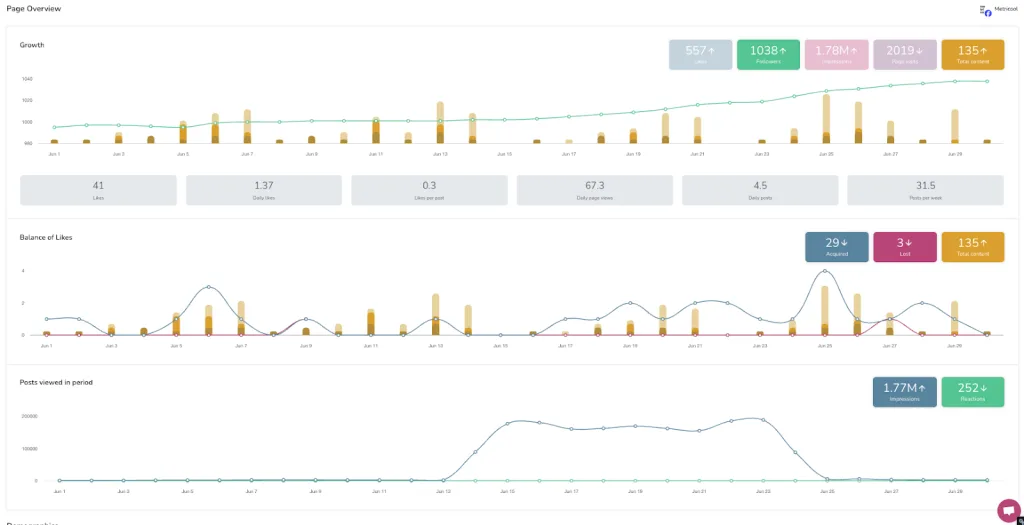Click the Likes per post 0.3 card
Viewport: 1024px width, 525px height.
pos(429,190)
